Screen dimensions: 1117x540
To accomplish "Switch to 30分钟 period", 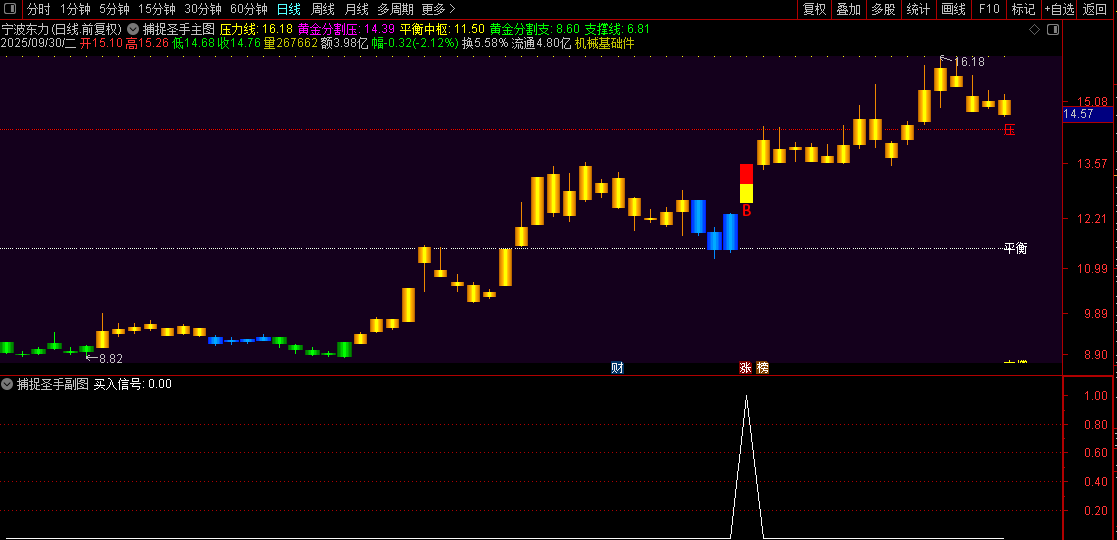I will [x=202, y=9].
